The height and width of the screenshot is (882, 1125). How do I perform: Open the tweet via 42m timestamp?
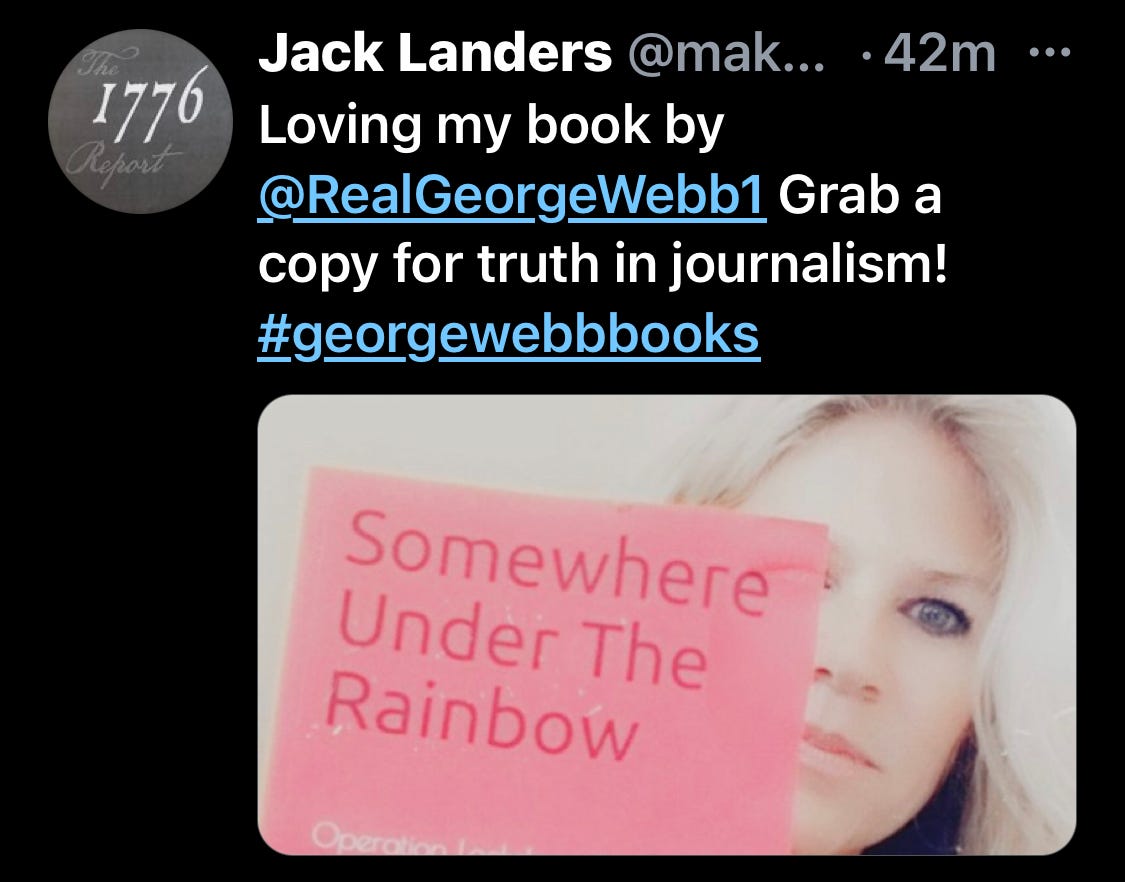(x=940, y=54)
